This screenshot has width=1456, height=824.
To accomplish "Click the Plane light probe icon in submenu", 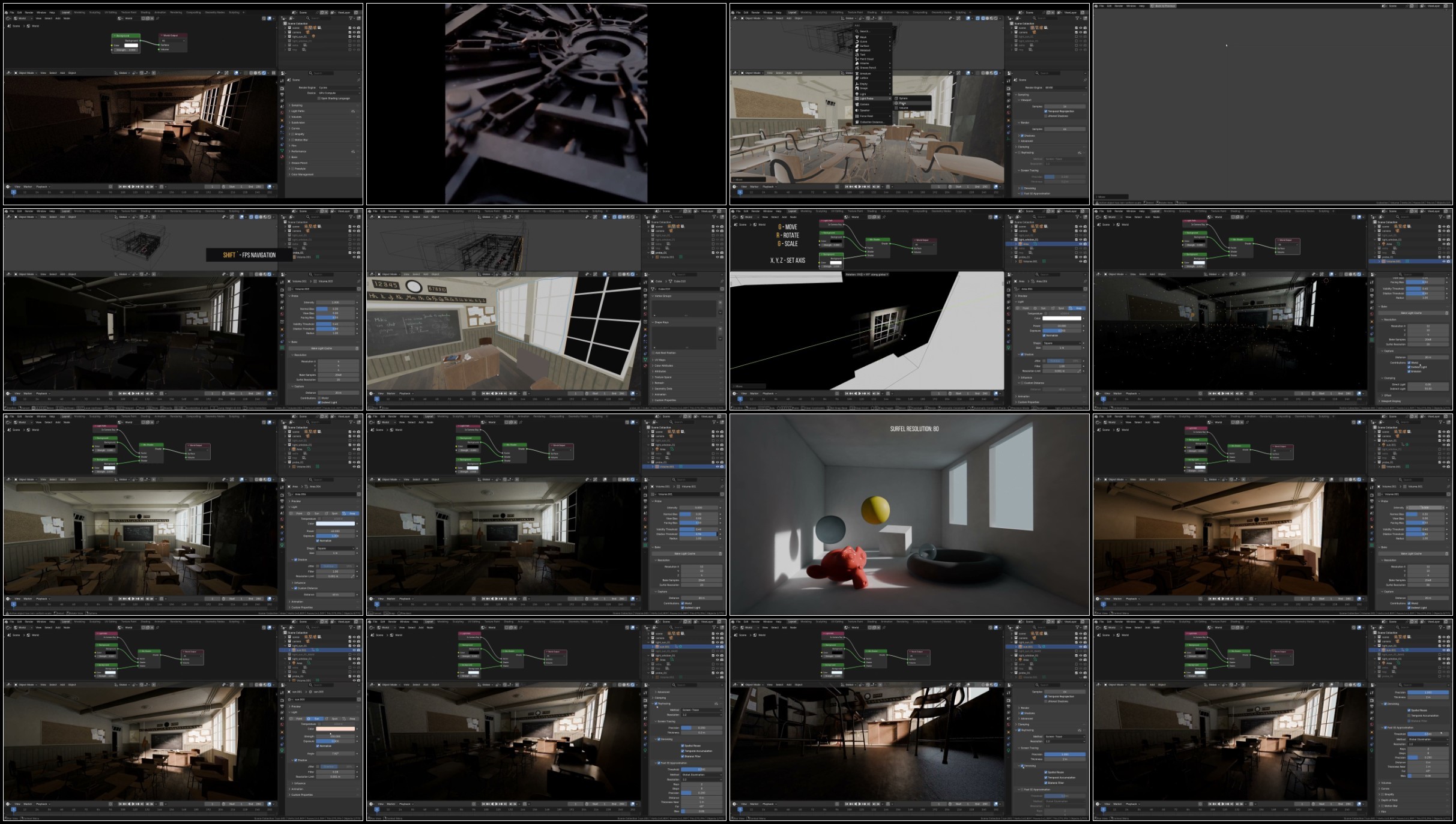I will click(896, 103).
